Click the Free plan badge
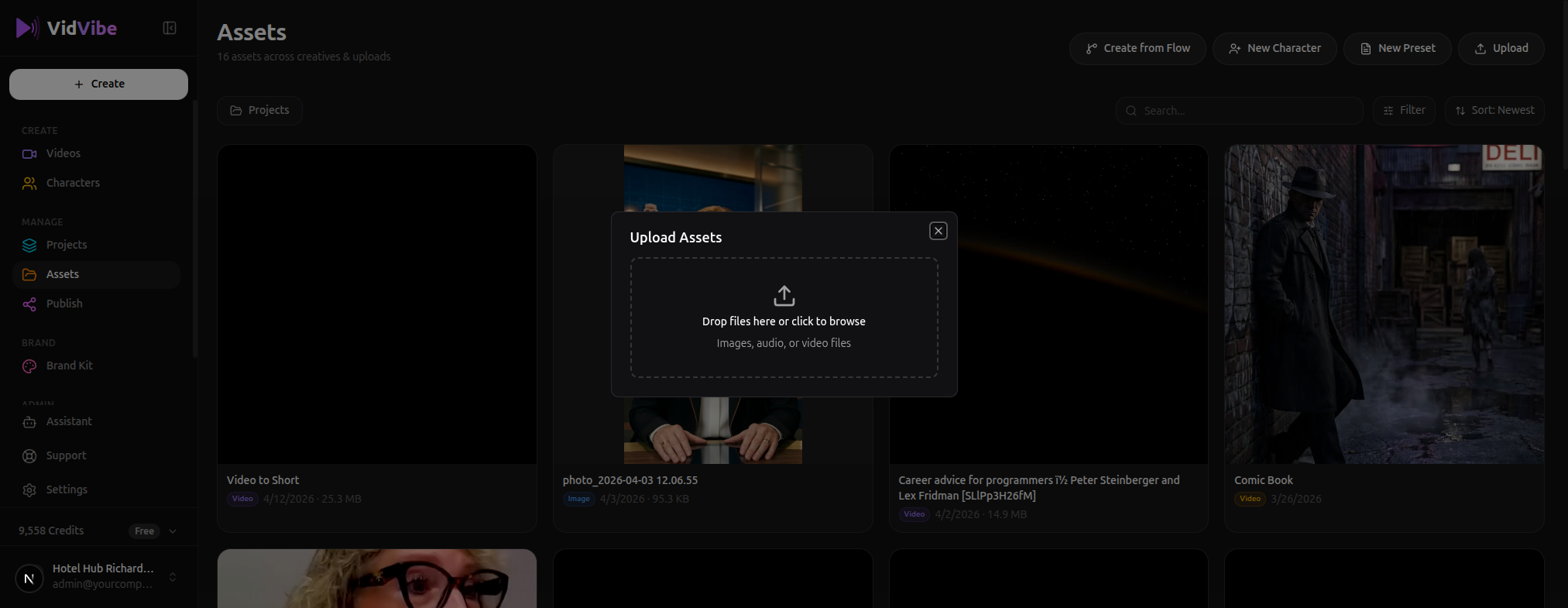1568x608 pixels. click(144, 531)
